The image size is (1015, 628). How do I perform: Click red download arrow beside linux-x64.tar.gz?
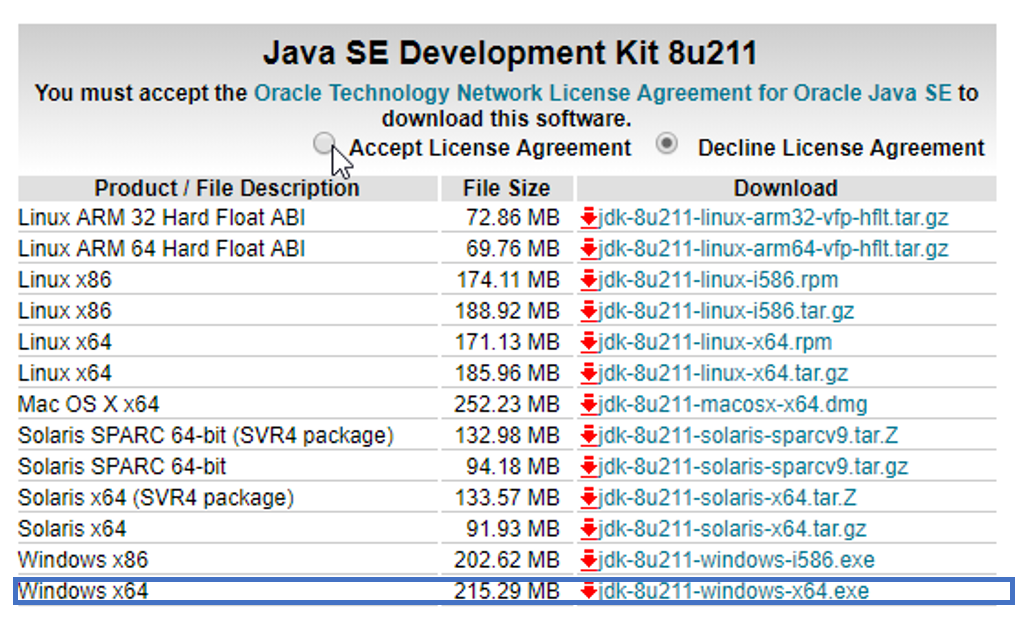(x=589, y=373)
